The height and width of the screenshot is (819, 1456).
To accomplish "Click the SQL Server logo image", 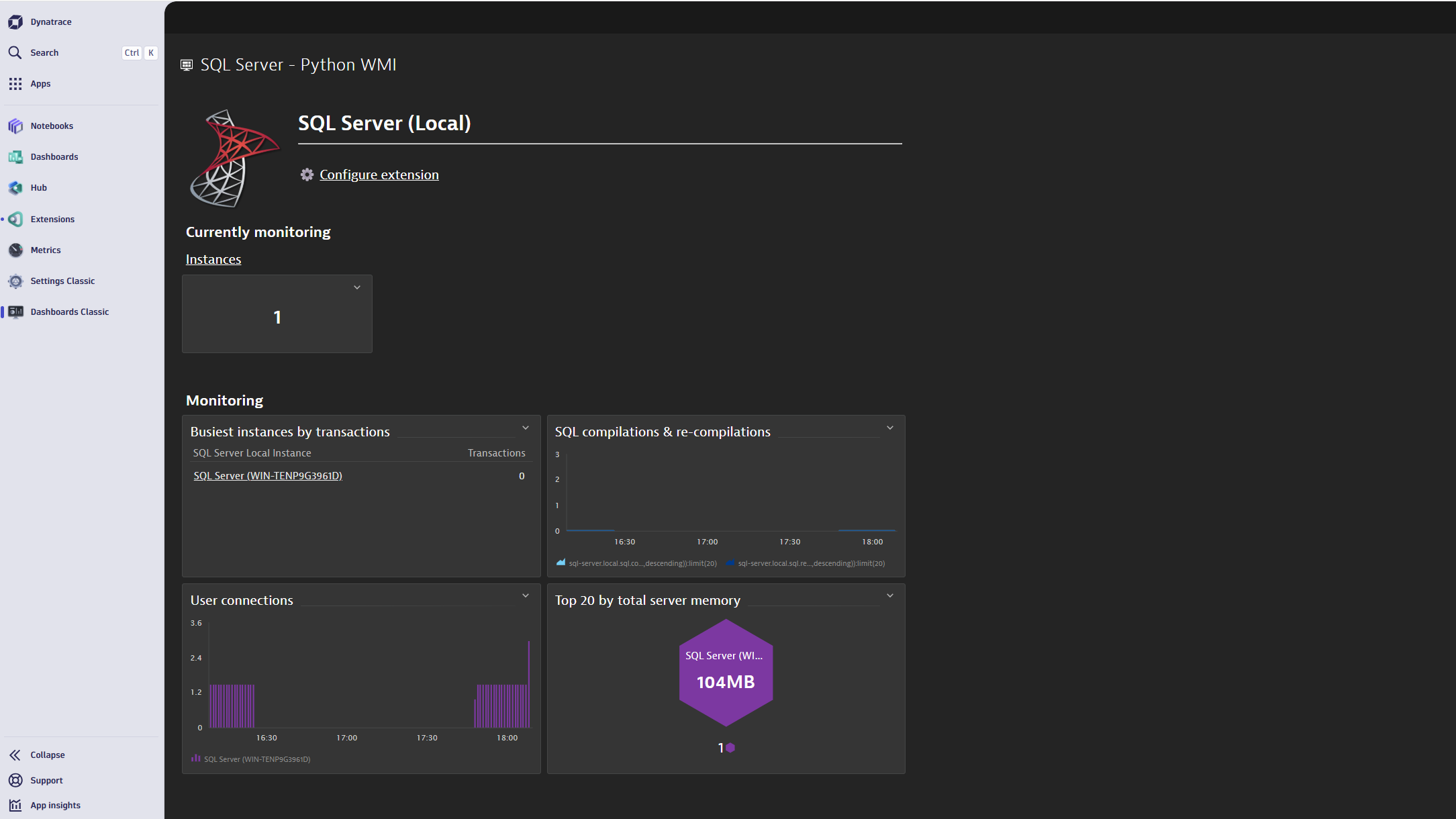I will 234,159.
